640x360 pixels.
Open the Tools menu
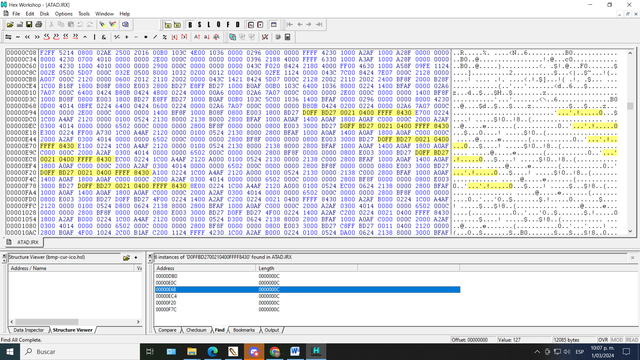84,13
